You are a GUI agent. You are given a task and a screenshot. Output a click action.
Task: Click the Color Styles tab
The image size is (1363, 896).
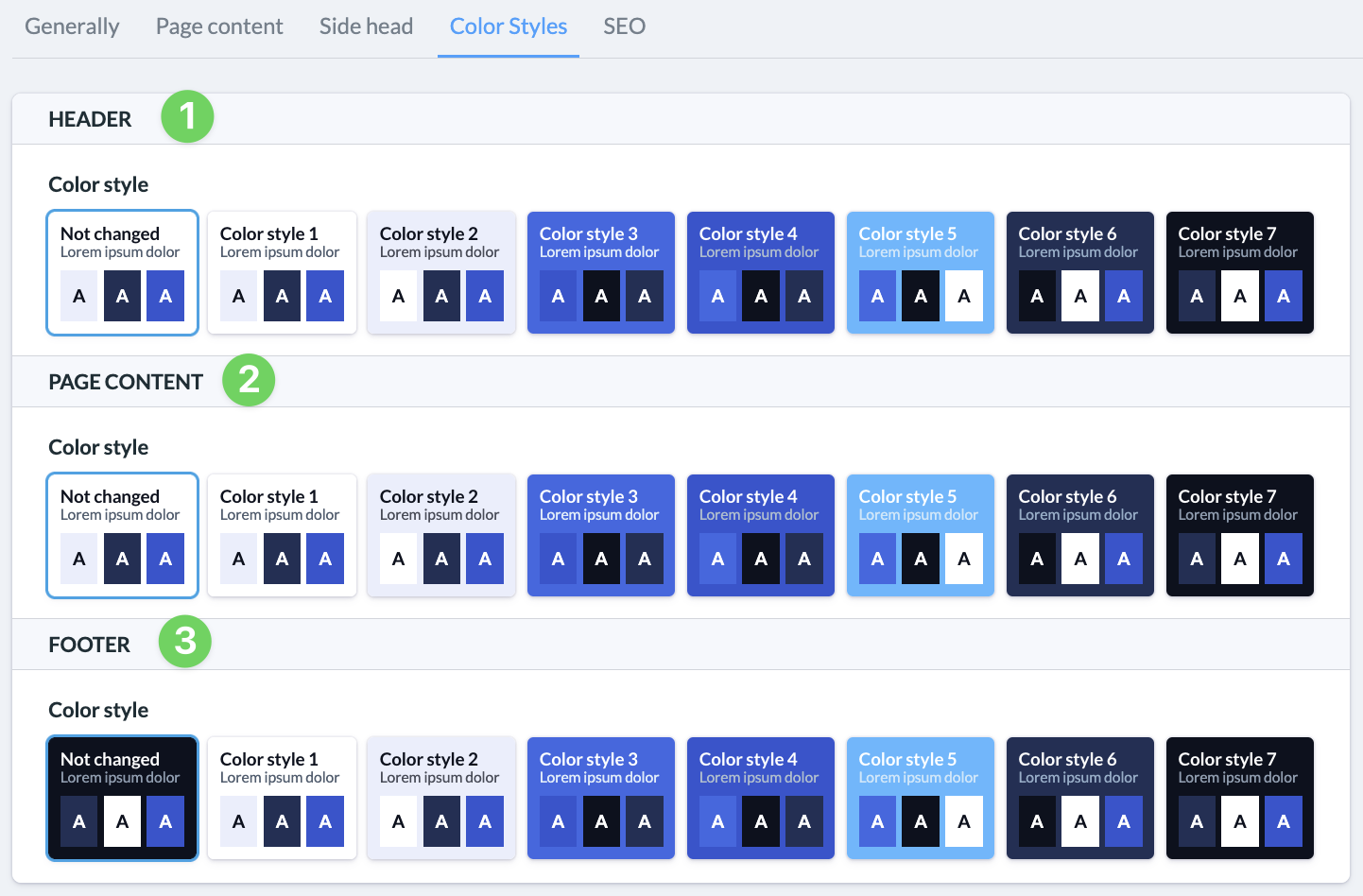tap(509, 26)
